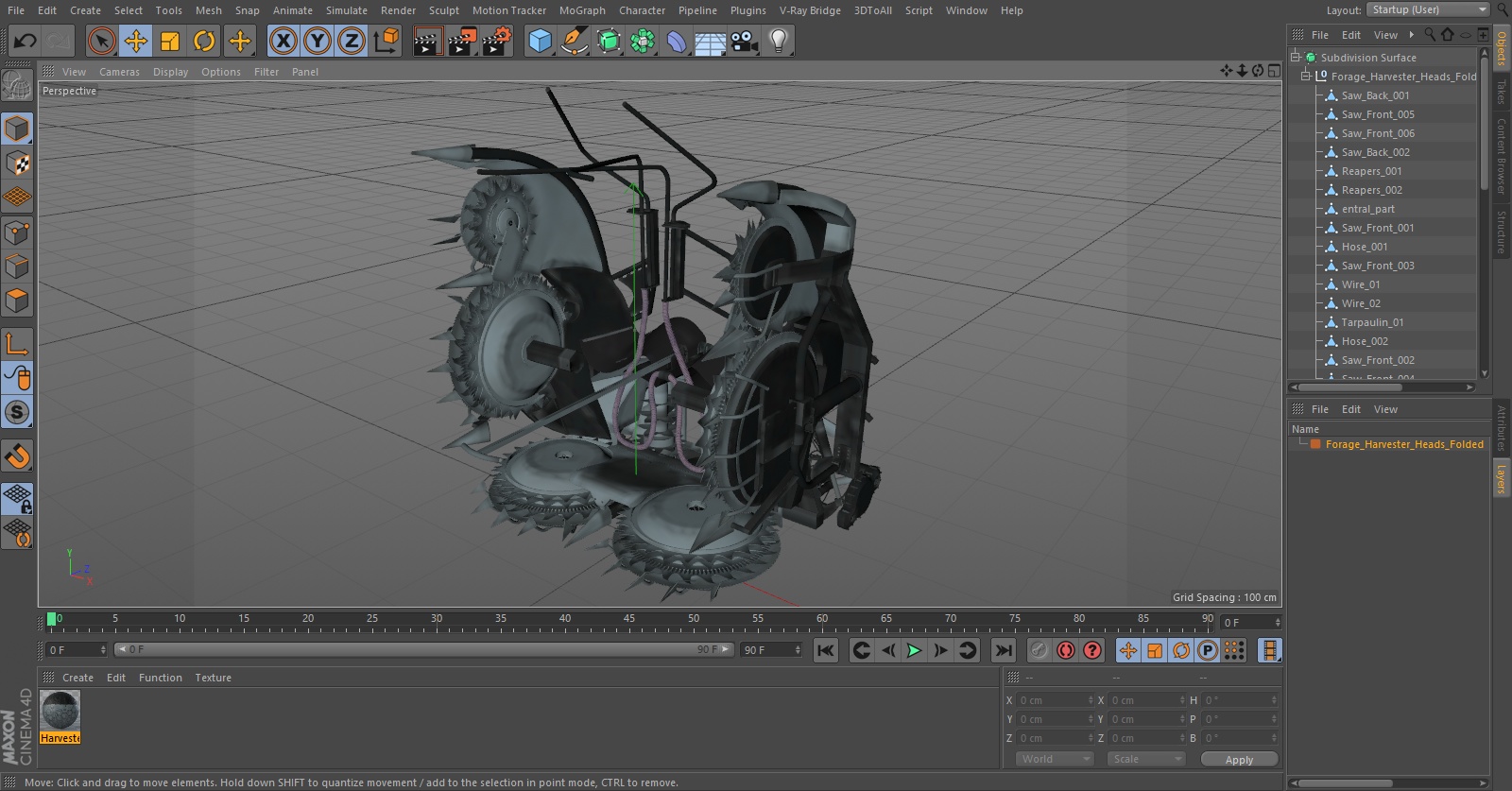Switch to Edges mode
The height and width of the screenshot is (791, 1512).
tap(17, 267)
